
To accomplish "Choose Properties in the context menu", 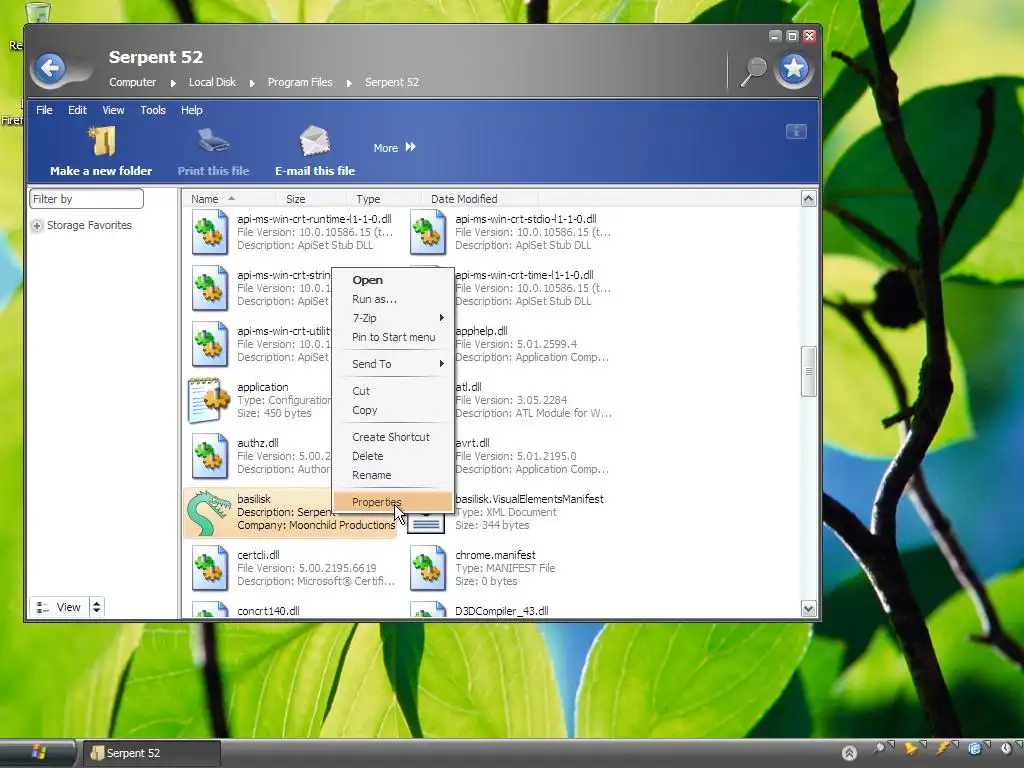I will pyautogui.click(x=393, y=502).
